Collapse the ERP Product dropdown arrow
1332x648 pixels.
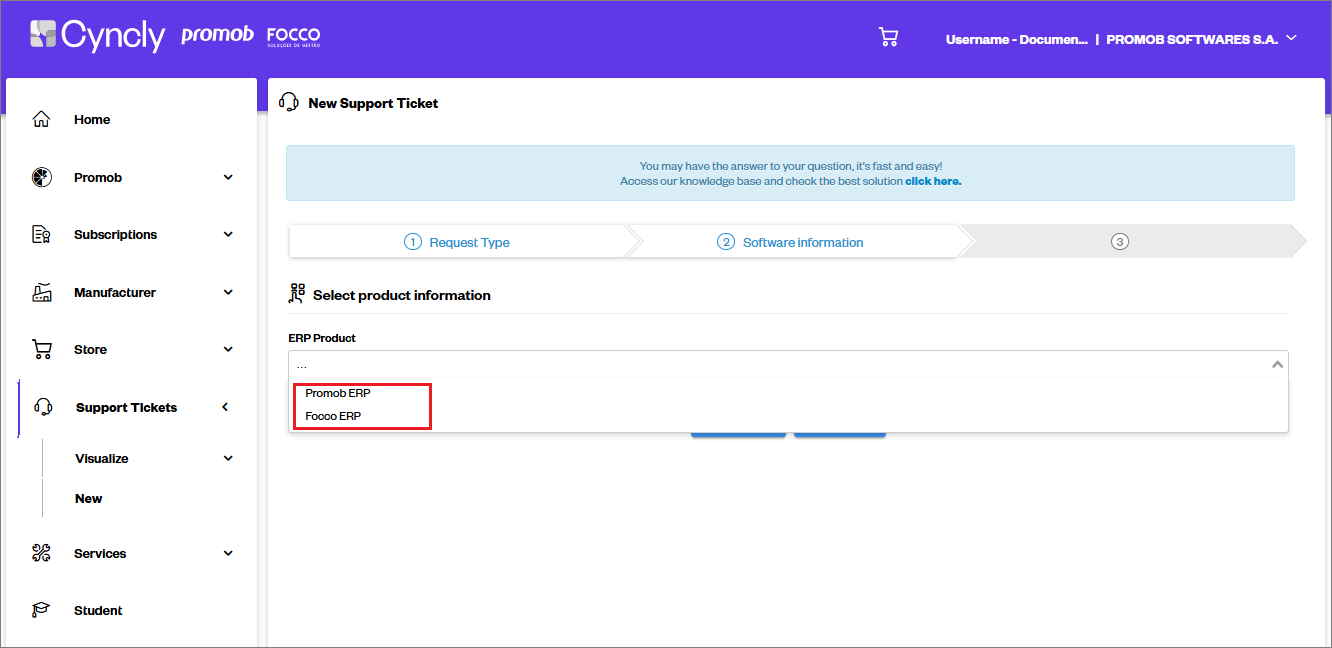coord(1277,364)
